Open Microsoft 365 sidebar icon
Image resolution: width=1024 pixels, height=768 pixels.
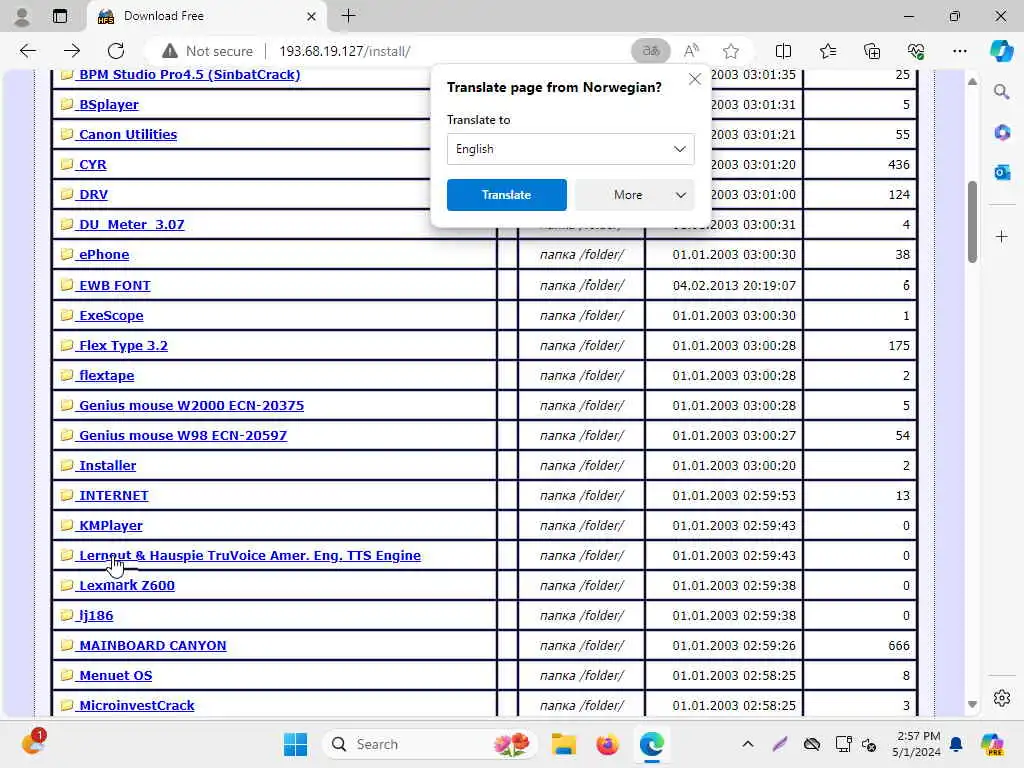[x=1001, y=133]
